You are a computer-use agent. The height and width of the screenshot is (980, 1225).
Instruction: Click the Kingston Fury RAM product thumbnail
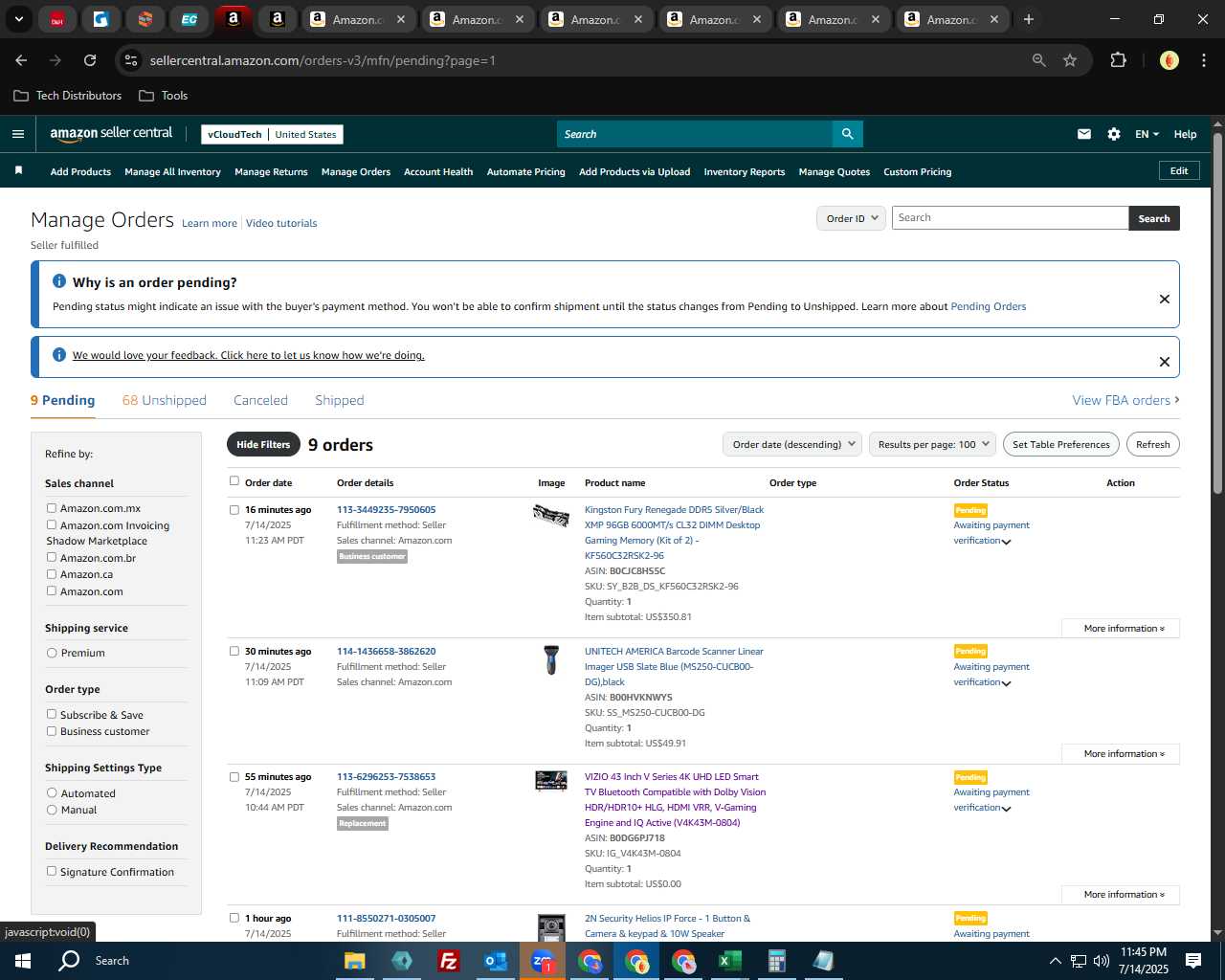551,516
